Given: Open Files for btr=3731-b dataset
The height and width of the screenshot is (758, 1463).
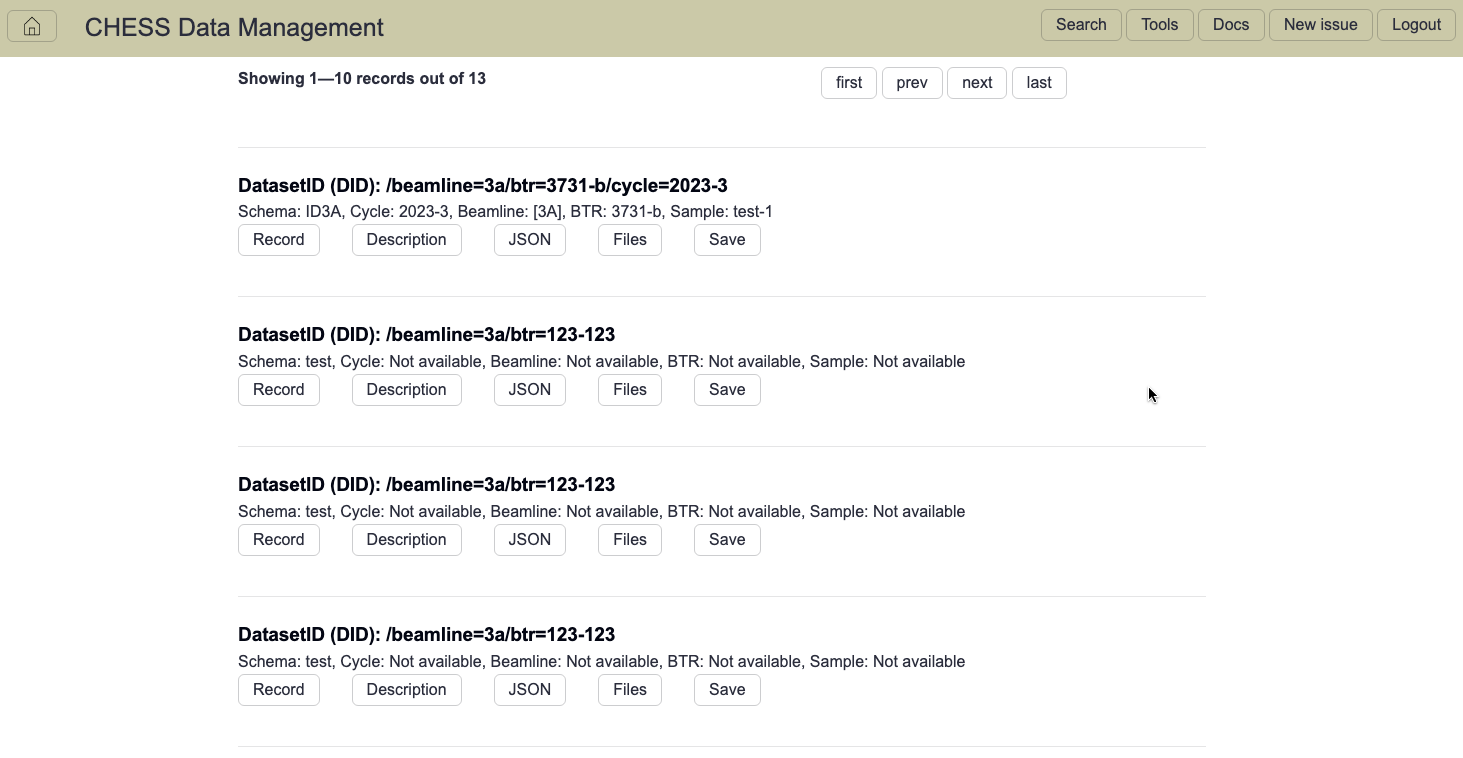Looking at the screenshot, I should click(x=630, y=240).
